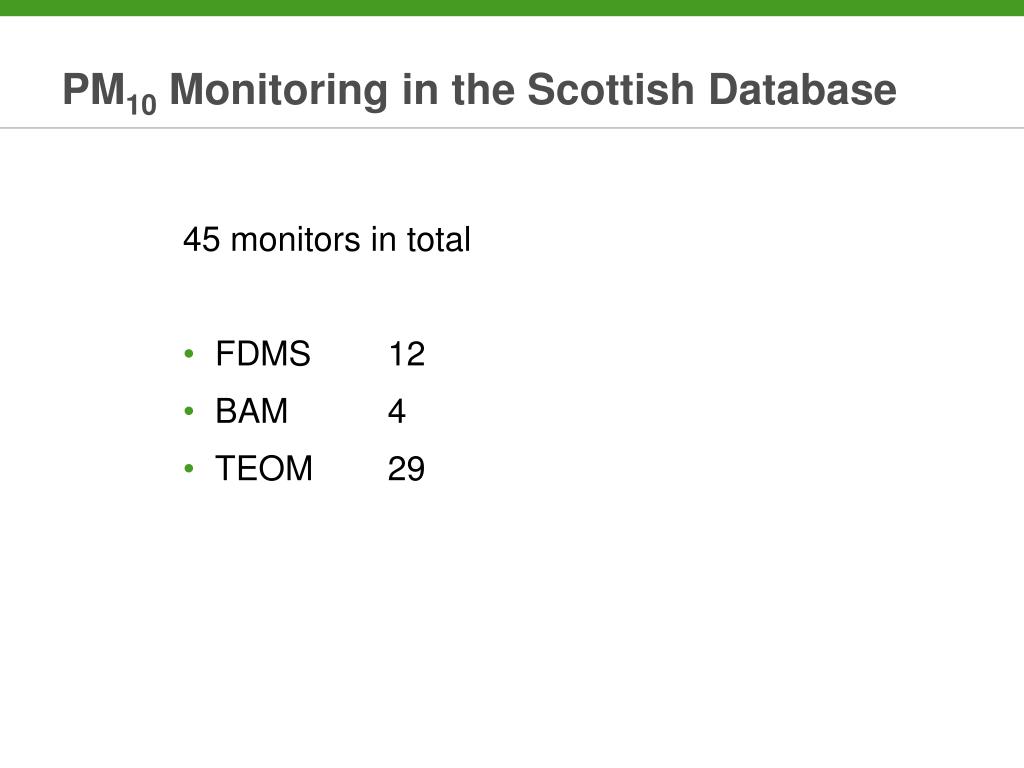The height and width of the screenshot is (768, 1024).
Task: Click the FDMS count value 12
Action: [x=406, y=355]
